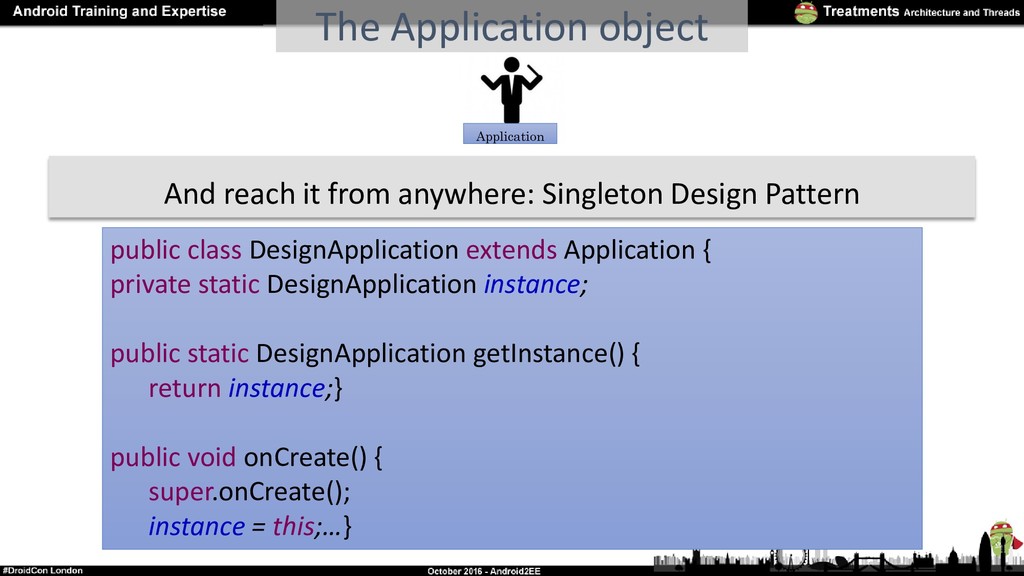Click the 'super.onCreate();' code line
The image size is (1024, 576).
pos(249,492)
